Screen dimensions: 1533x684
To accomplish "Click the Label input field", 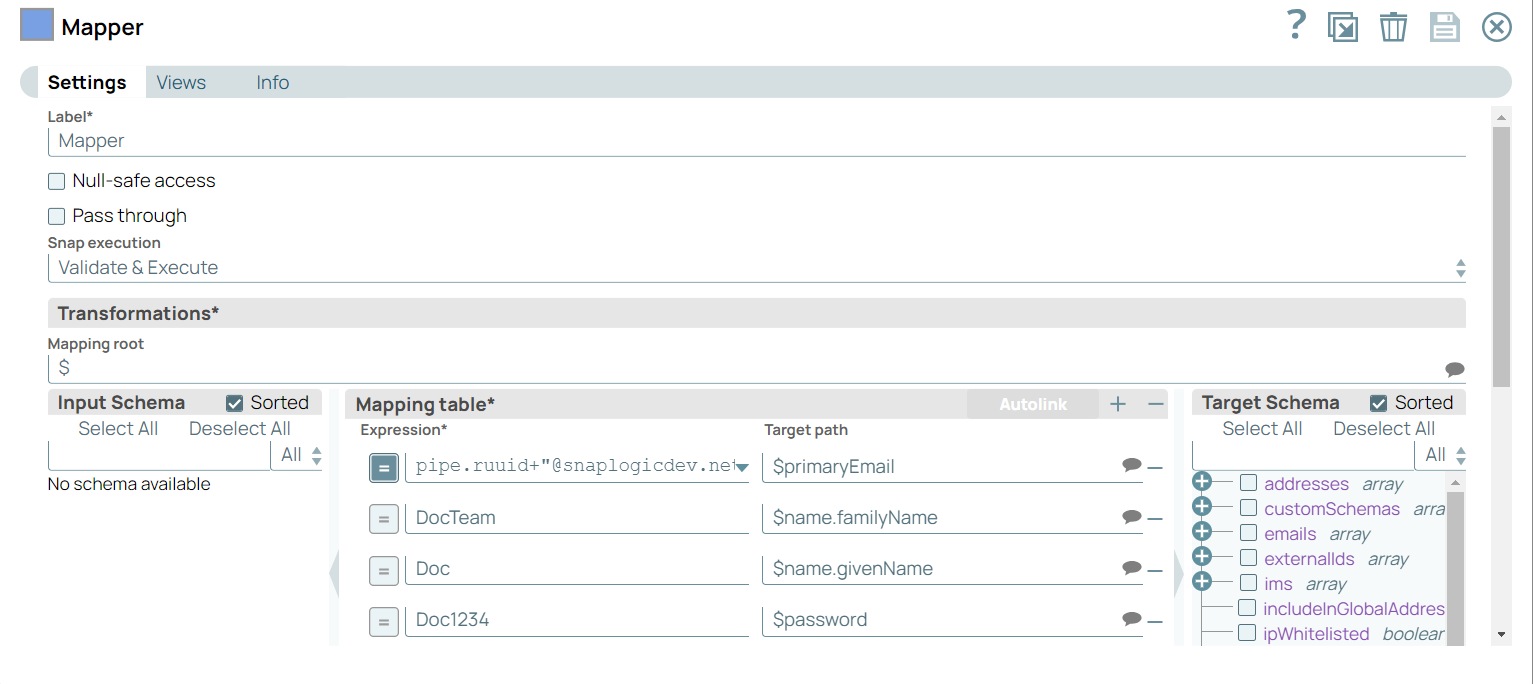I will pyautogui.click(x=757, y=142).
